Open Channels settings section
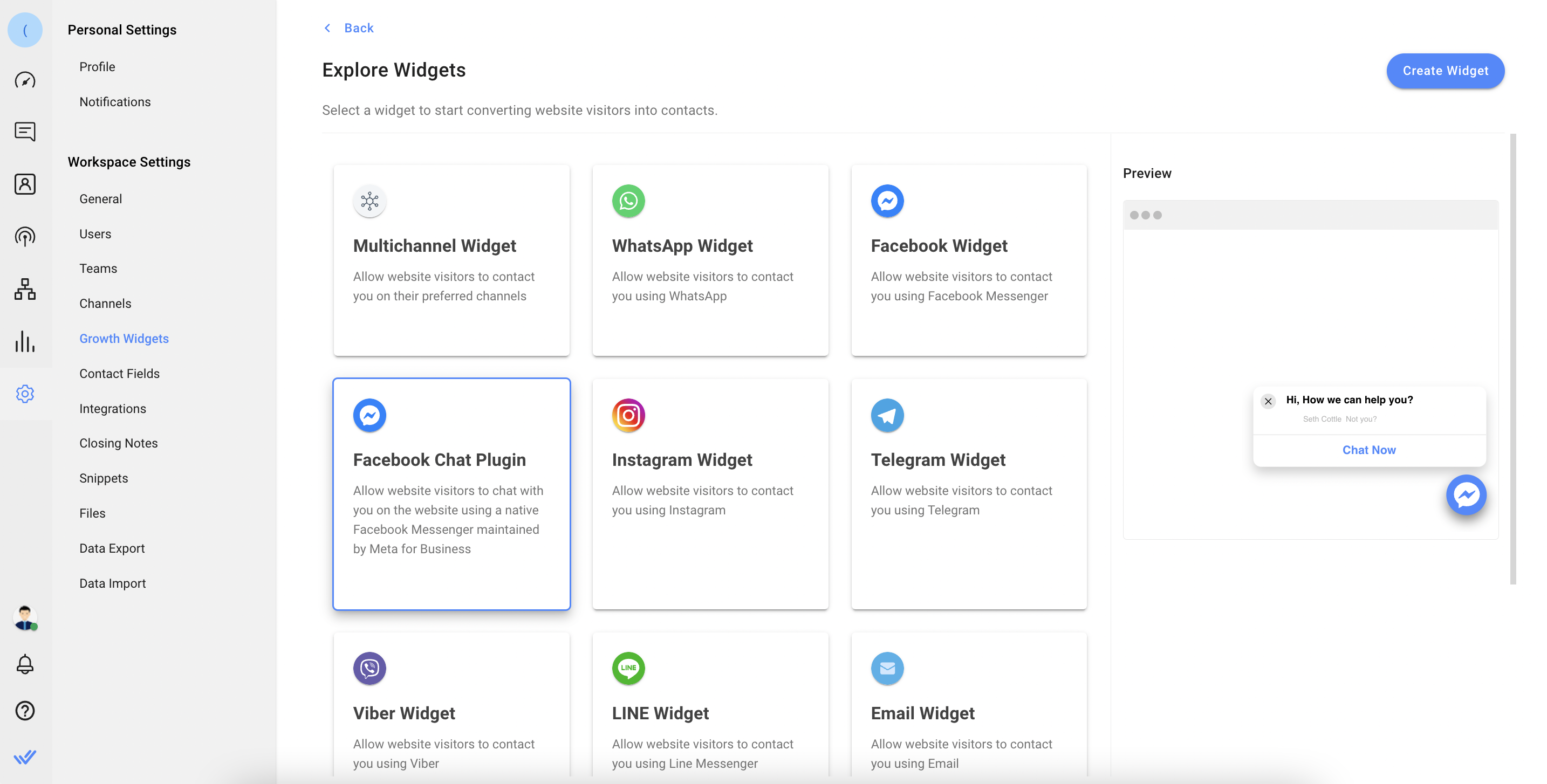Viewport: 1547px width, 784px height. tap(105, 303)
